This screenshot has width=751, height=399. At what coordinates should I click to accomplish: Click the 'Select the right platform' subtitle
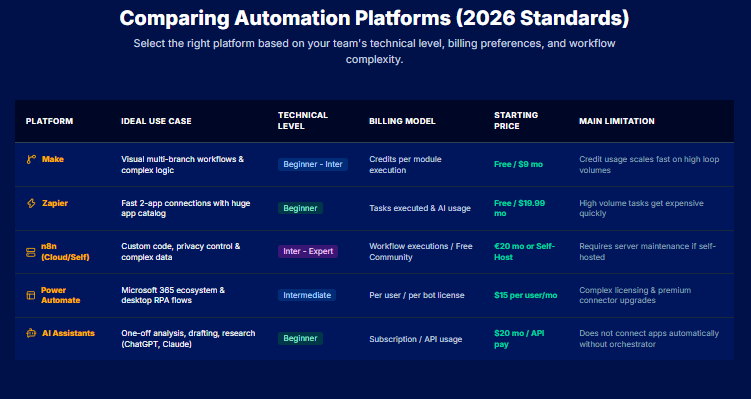point(375,51)
